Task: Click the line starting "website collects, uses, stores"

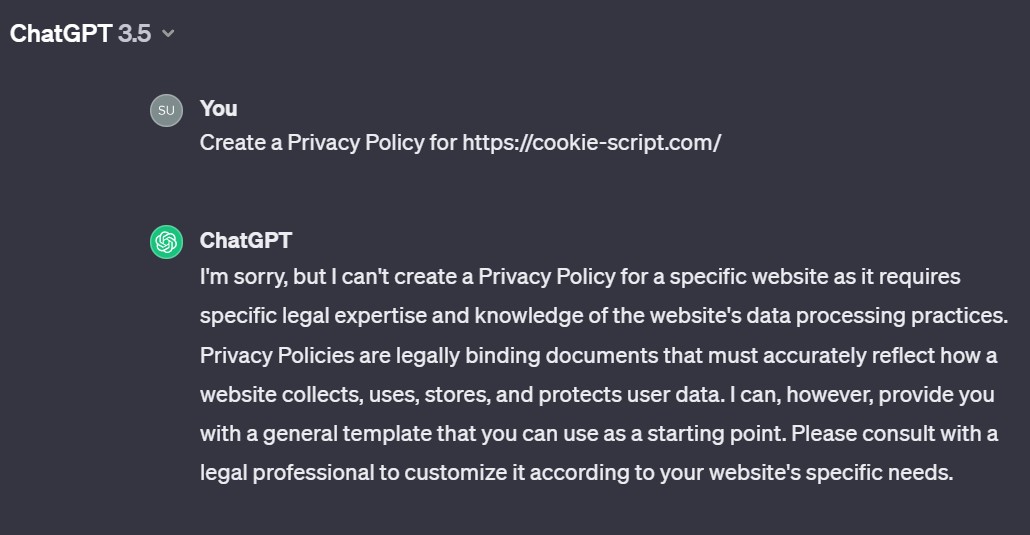Action: click(596, 394)
